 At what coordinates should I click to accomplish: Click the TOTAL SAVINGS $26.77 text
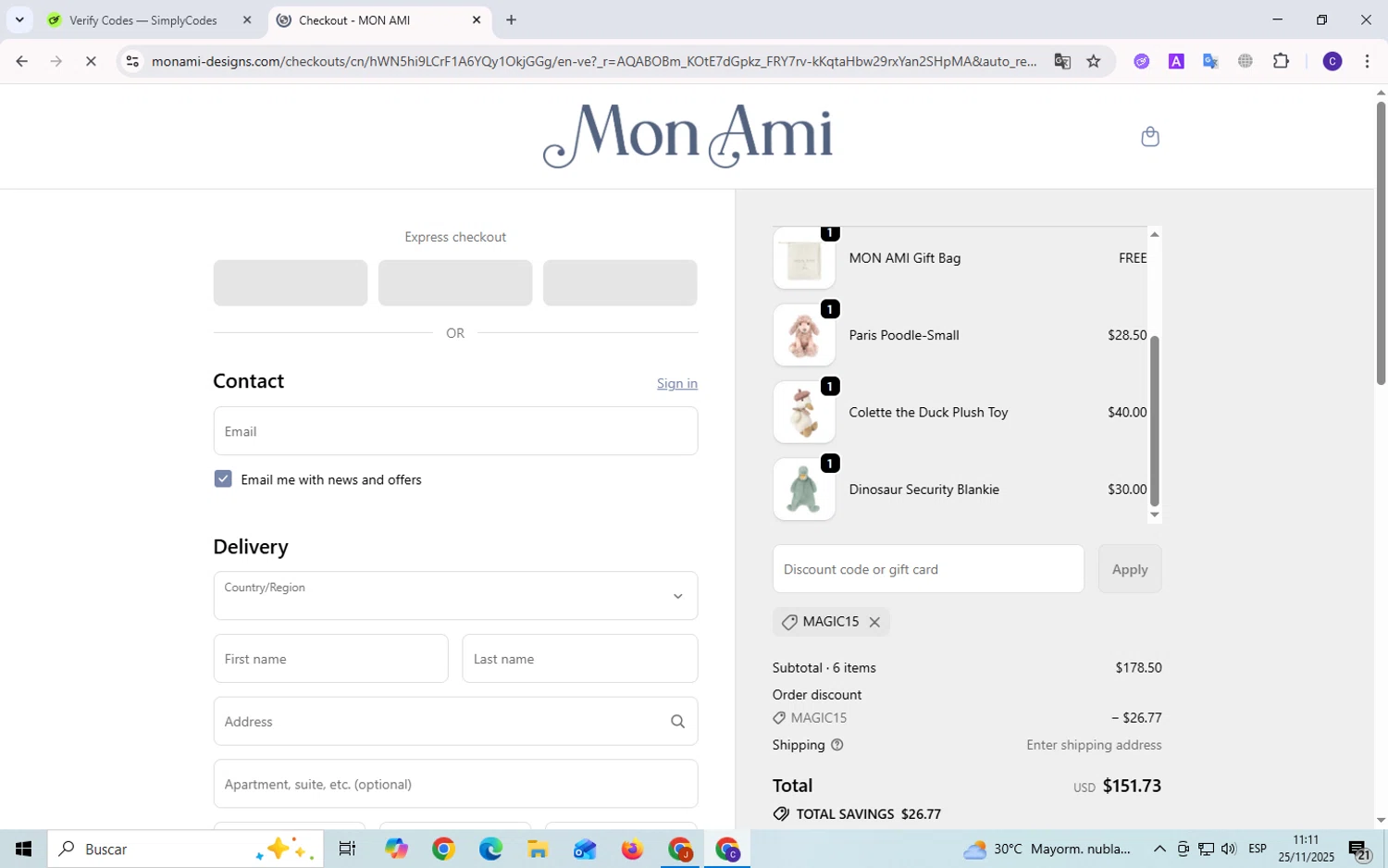click(x=868, y=814)
